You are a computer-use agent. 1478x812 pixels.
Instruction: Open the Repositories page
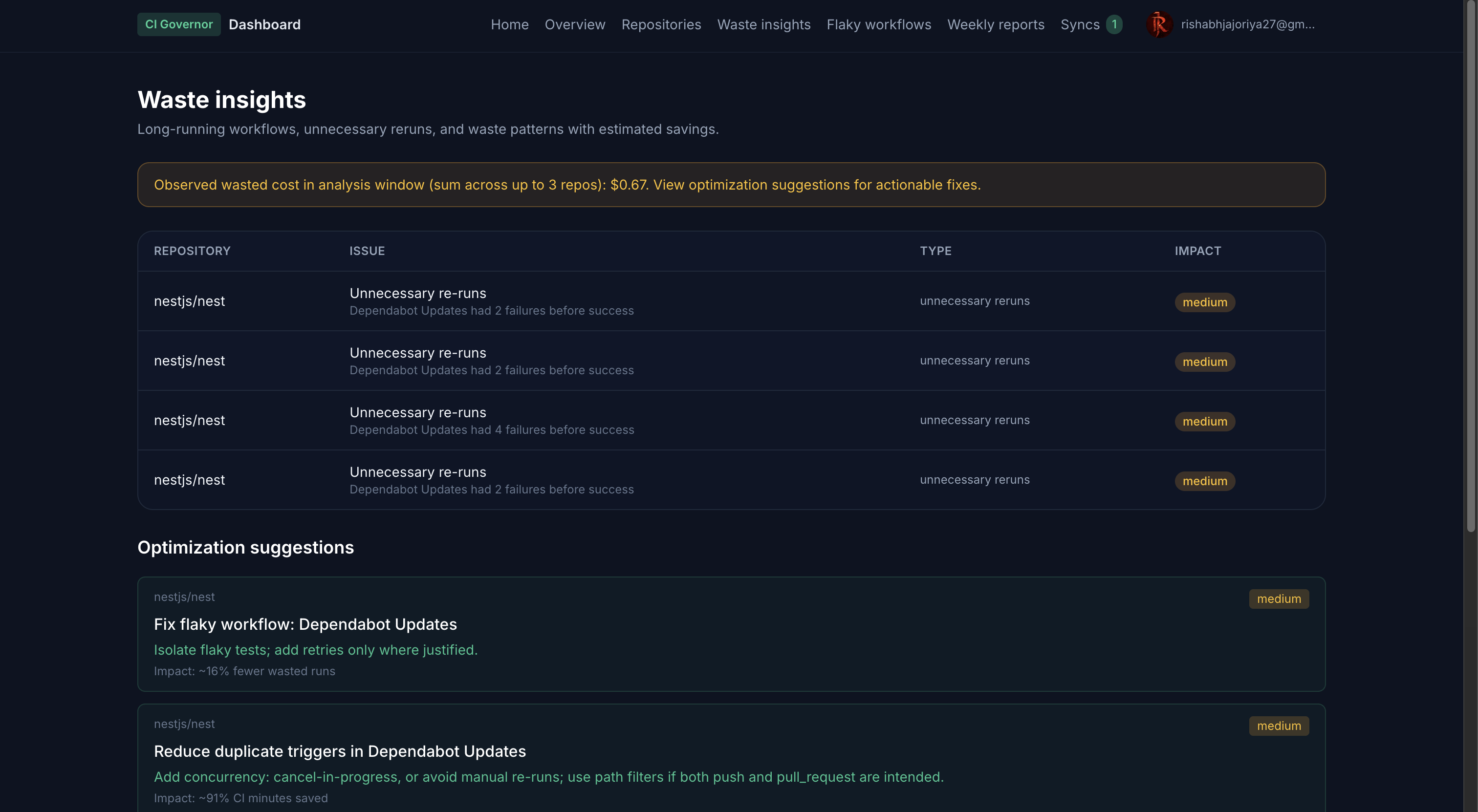coord(661,24)
